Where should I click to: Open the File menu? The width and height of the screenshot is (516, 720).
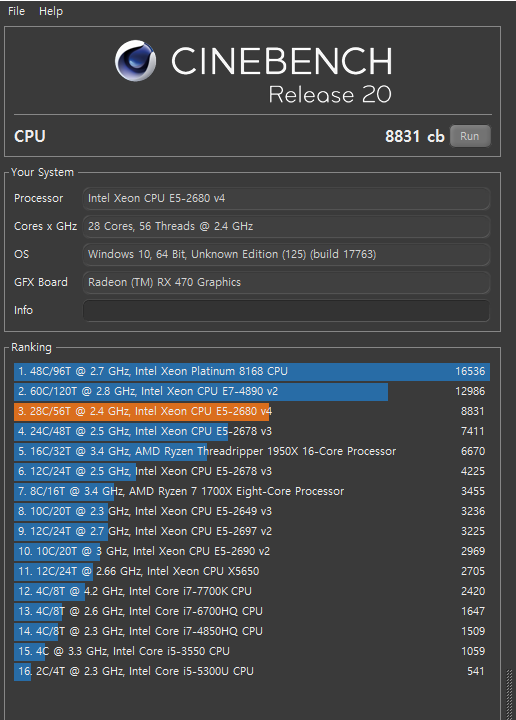point(17,11)
